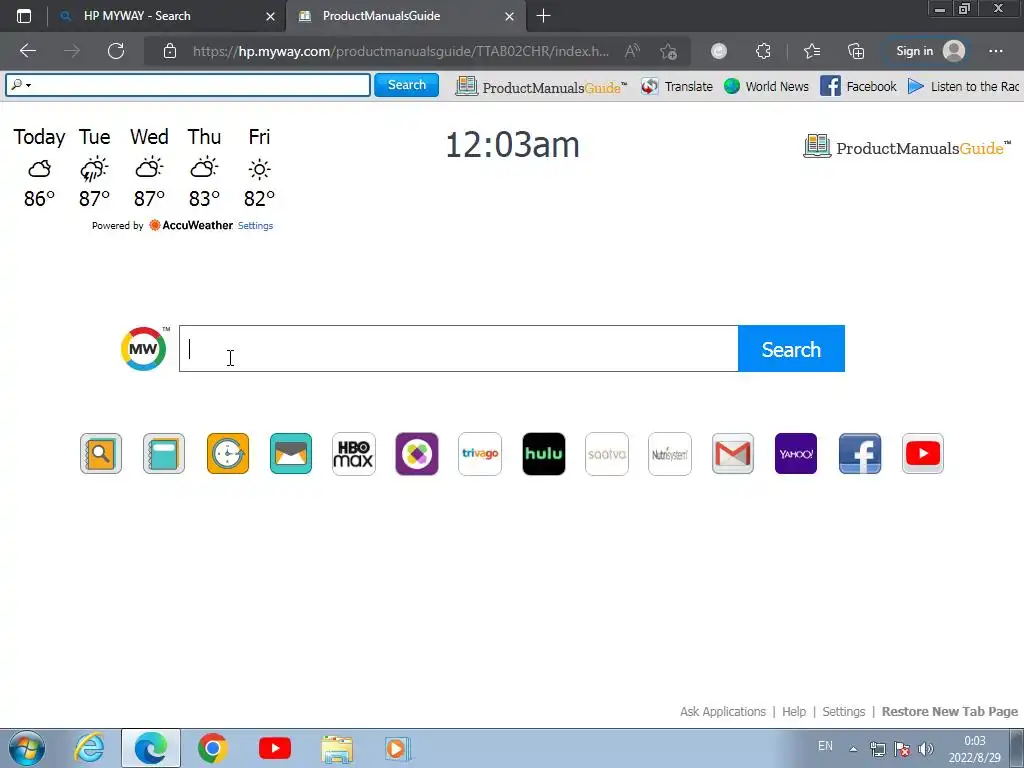Open a new browser tab

pos(543,16)
